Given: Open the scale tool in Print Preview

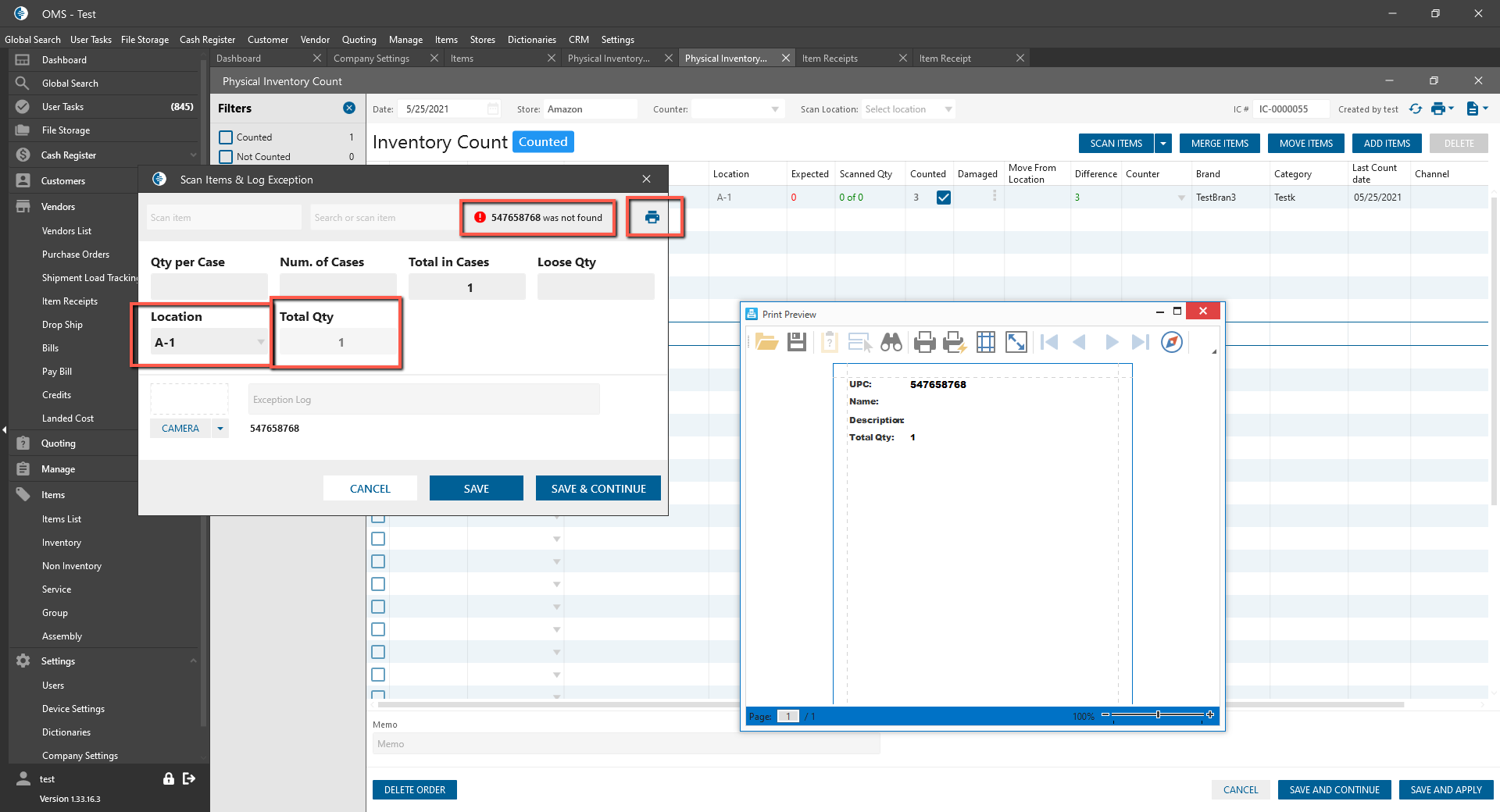Looking at the screenshot, I should coord(1016,342).
